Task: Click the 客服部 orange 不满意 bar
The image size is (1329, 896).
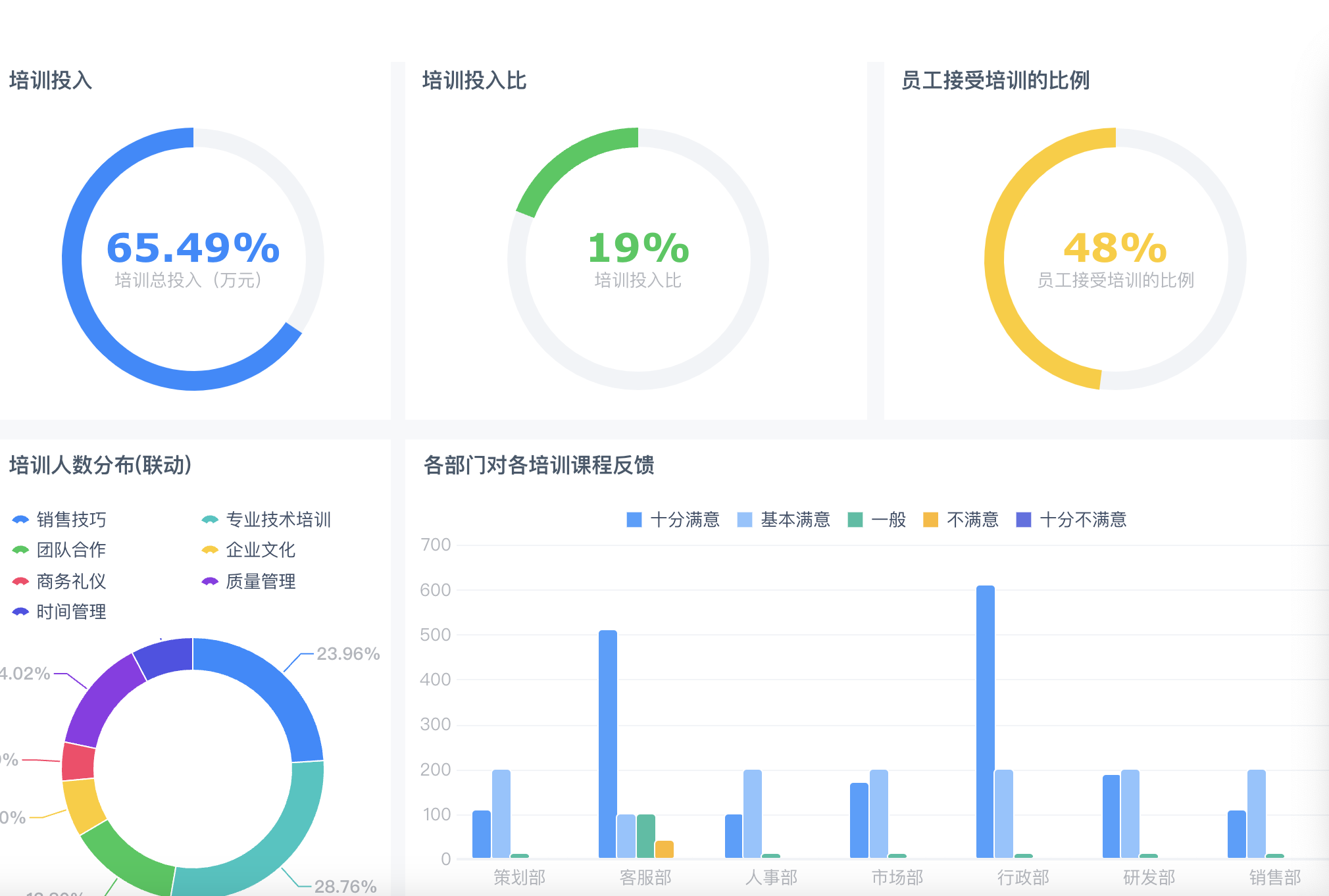Action: coord(664,849)
